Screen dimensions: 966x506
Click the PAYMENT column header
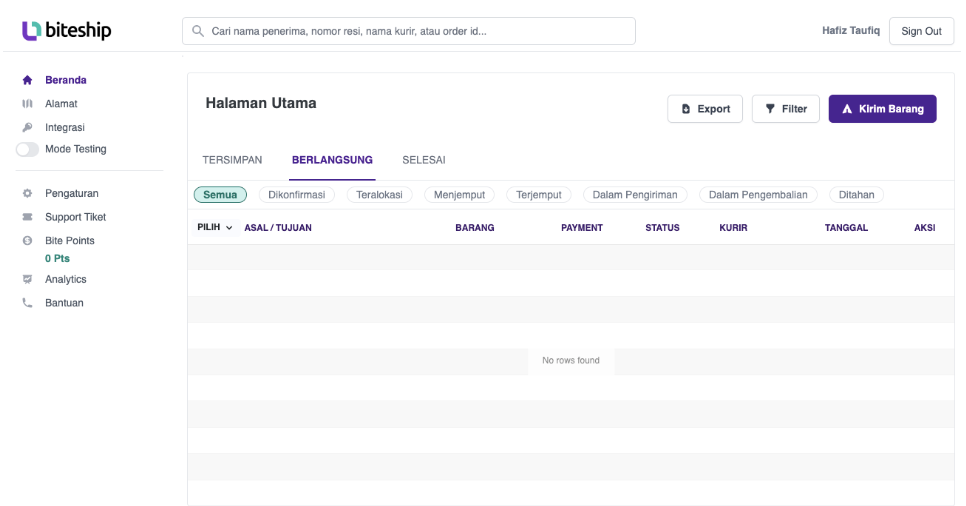pyautogui.click(x=582, y=227)
